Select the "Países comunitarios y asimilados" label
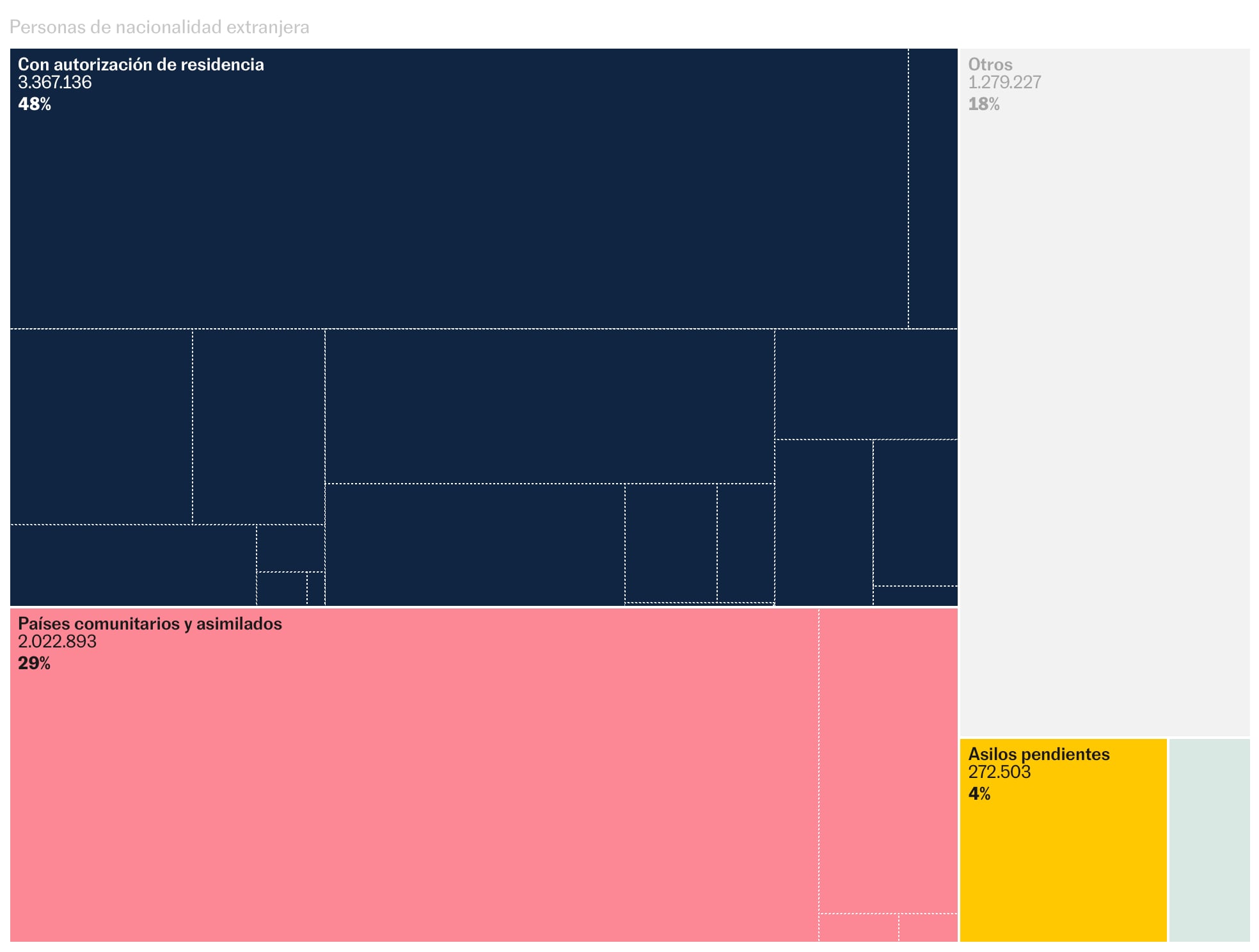This screenshot has width=1259, height=952. pyautogui.click(x=150, y=624)
